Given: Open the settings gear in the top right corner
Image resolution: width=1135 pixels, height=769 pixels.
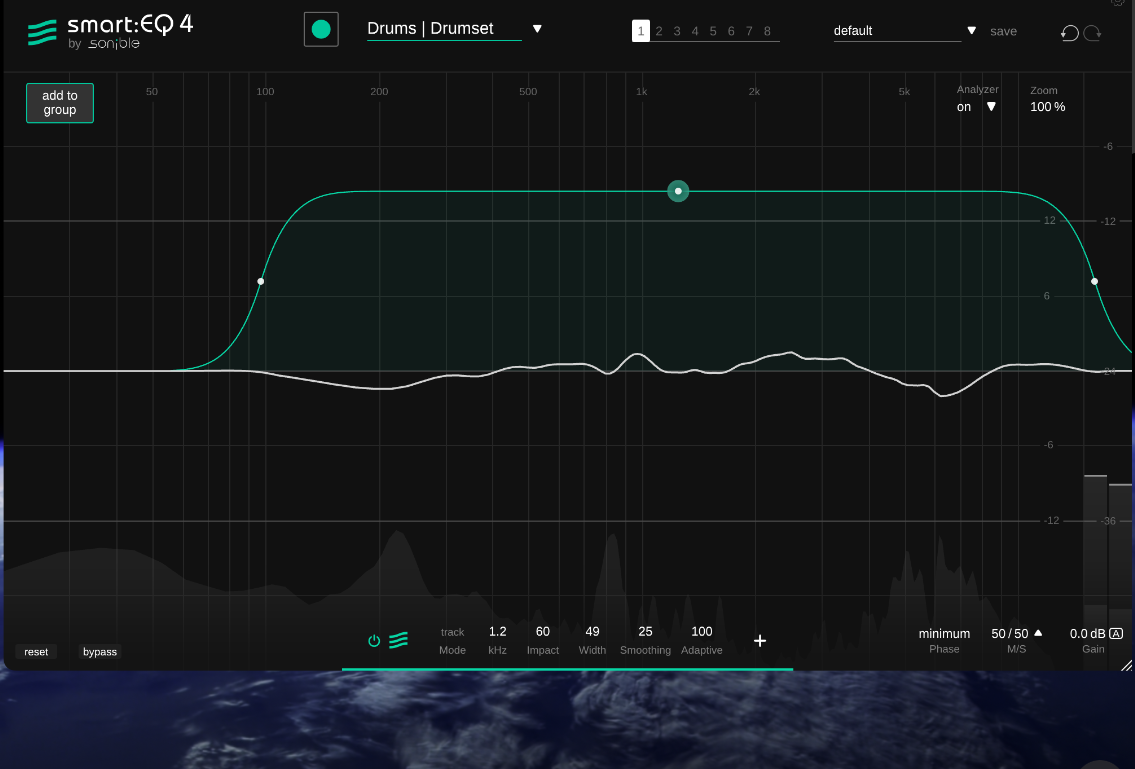Looking at the screenshot, I should click(x=1118, y=3).
